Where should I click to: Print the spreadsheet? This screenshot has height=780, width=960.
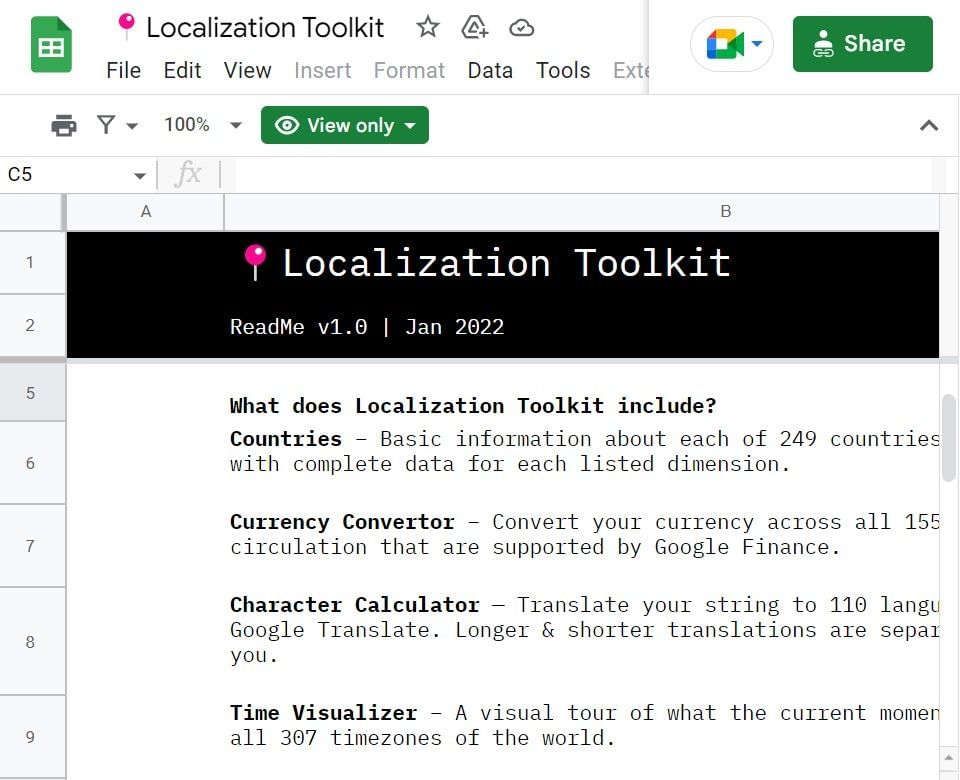(x=63, y=125)
